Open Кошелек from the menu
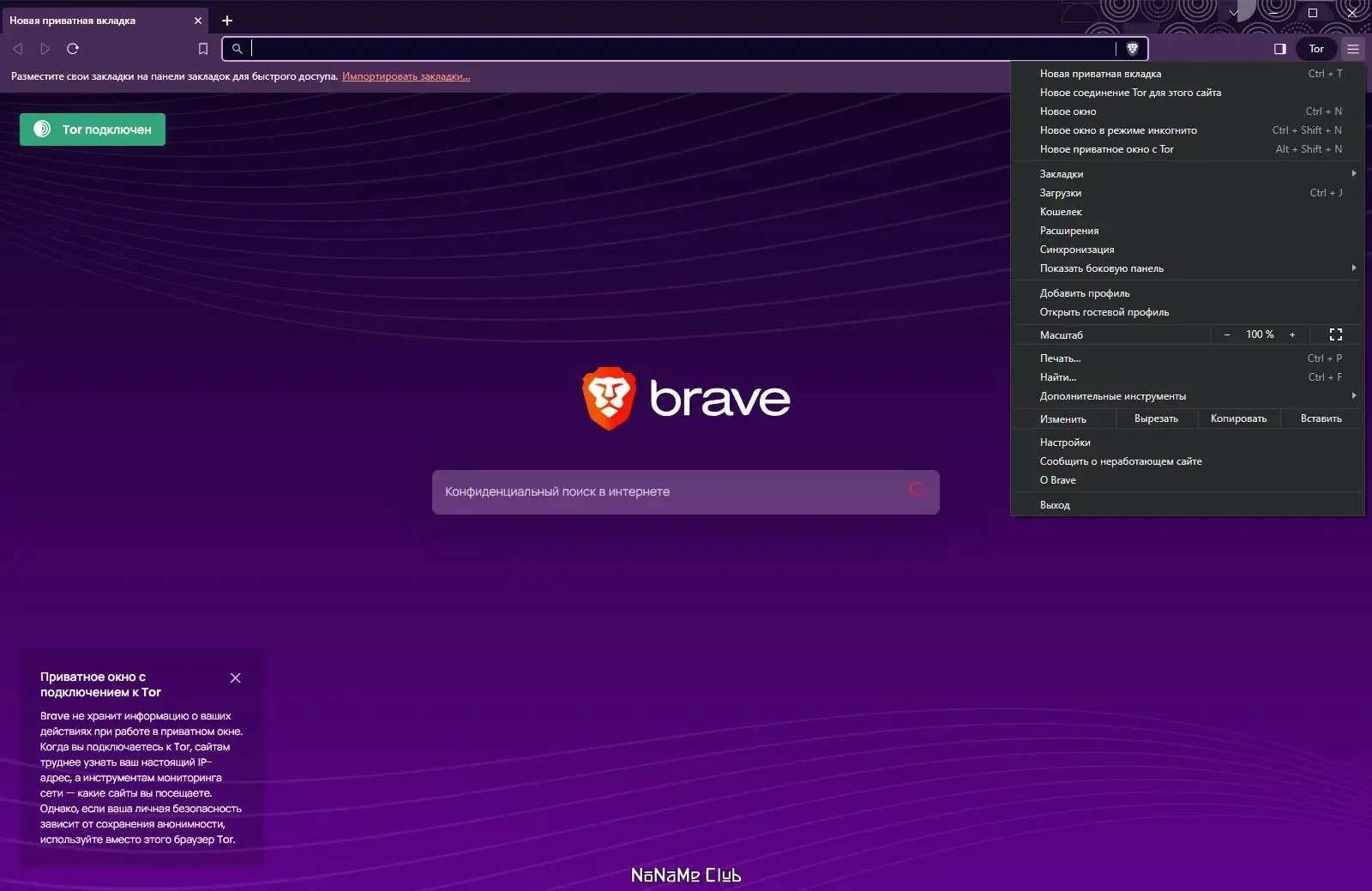 1188,212
